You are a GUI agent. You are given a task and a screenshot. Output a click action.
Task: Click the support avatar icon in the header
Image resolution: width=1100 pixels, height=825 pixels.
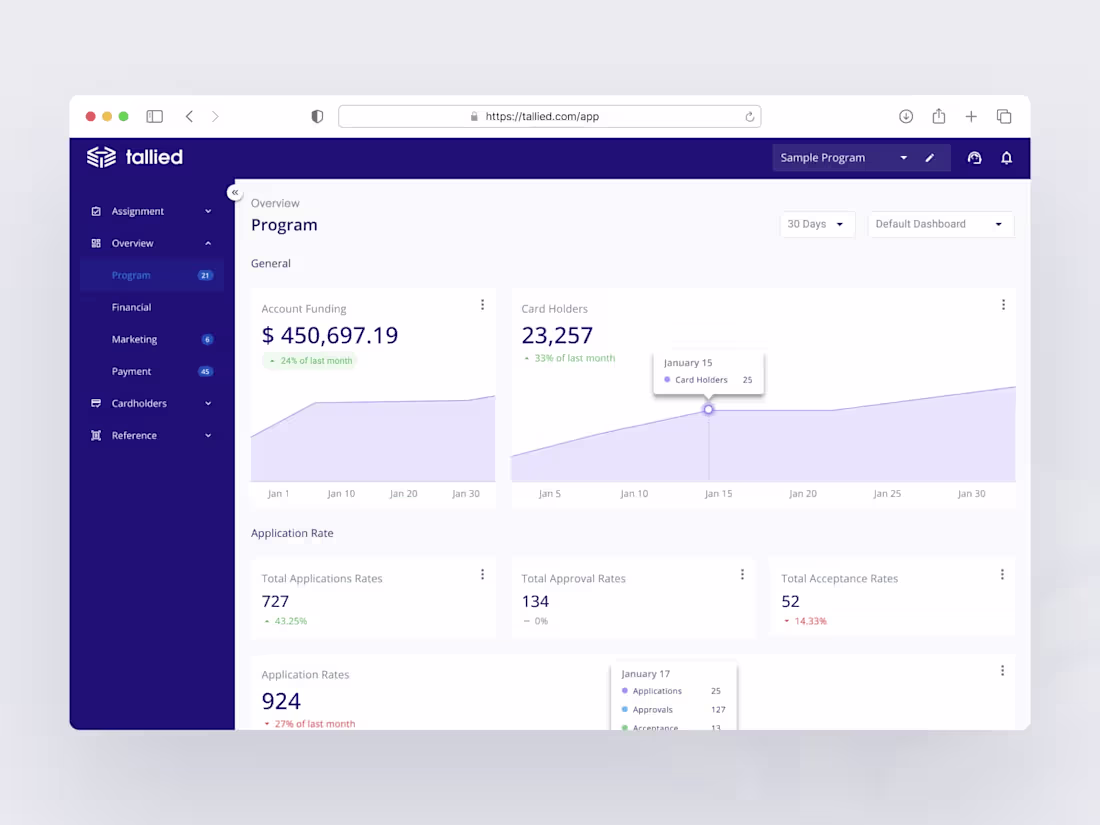point(975,157)
